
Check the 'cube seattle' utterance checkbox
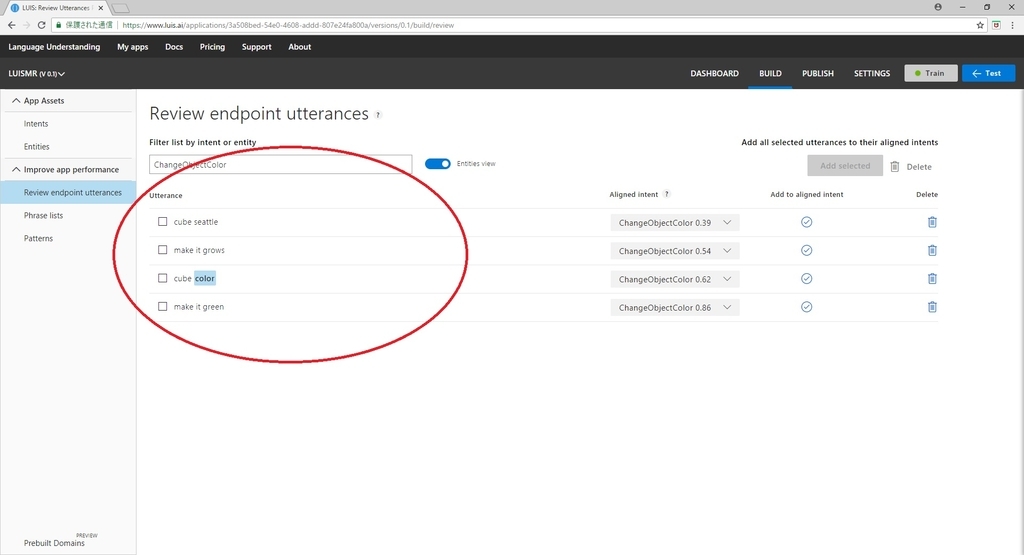coord(163,221)
